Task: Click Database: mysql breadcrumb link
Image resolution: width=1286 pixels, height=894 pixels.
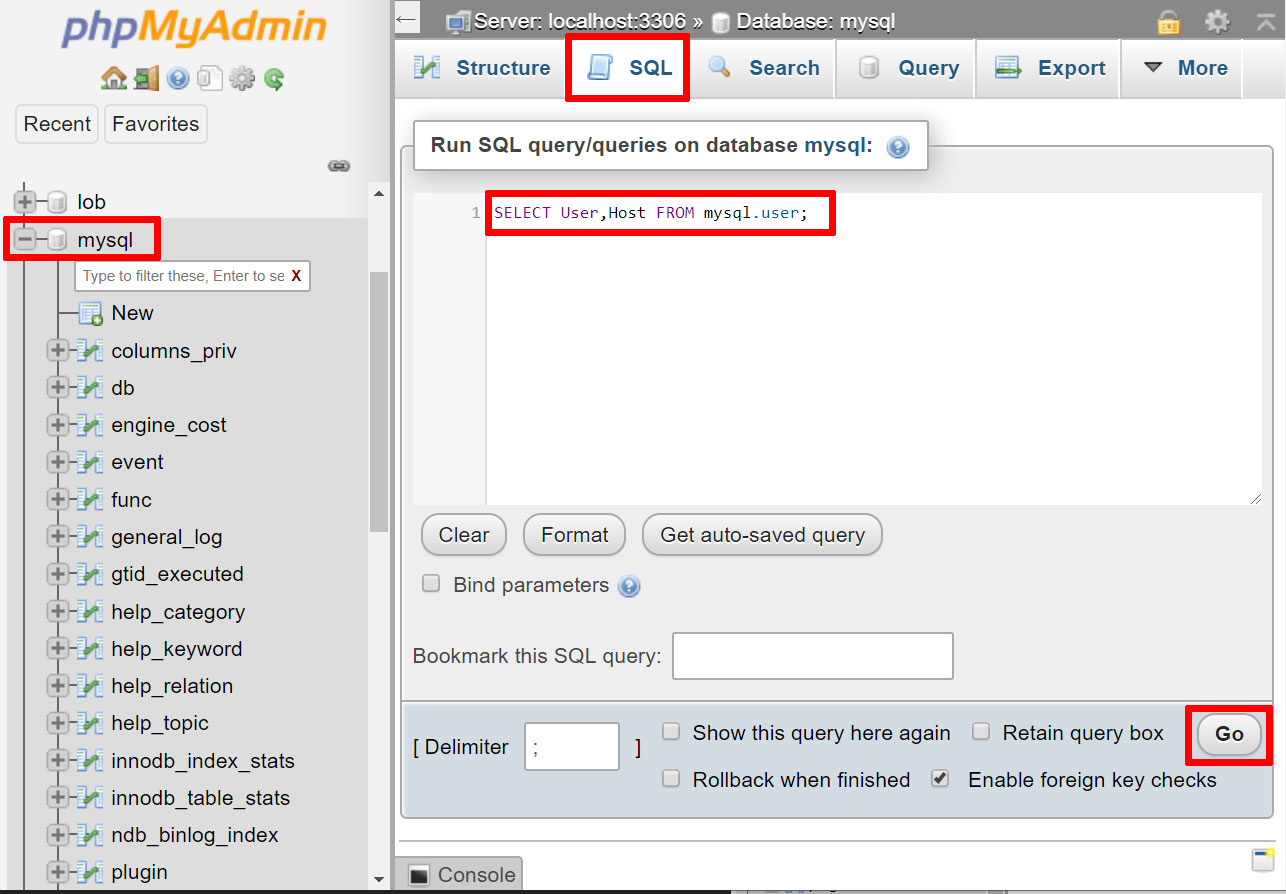Action: tap(815, 21)
